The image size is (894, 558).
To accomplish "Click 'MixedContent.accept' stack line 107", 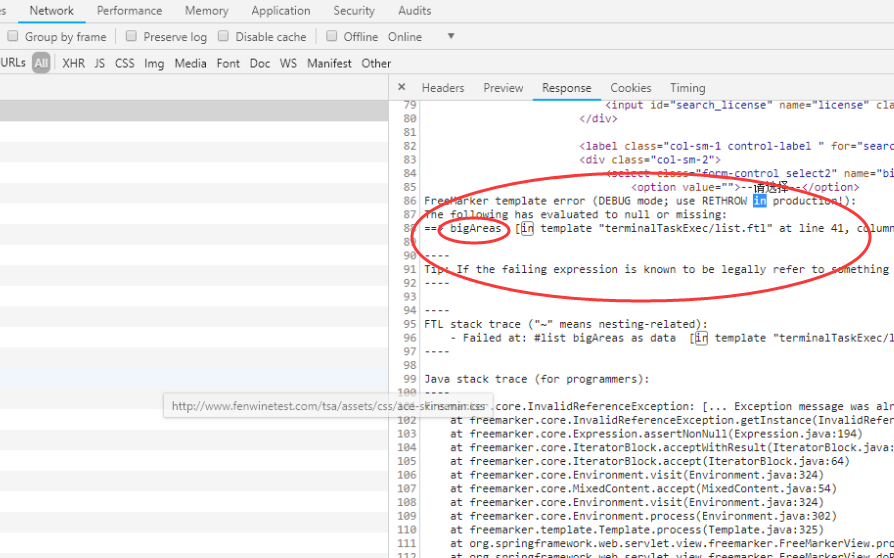I will coord(643,488).
